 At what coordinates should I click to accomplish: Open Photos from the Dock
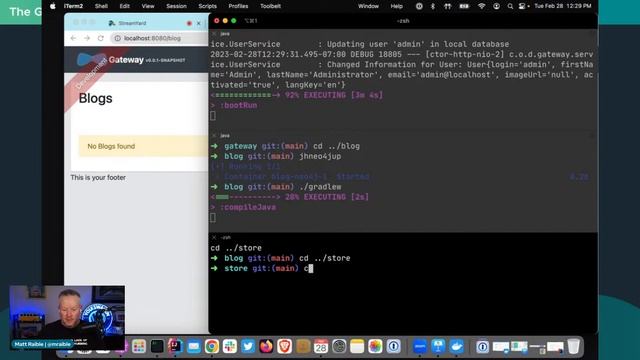(x=375, y=346)
